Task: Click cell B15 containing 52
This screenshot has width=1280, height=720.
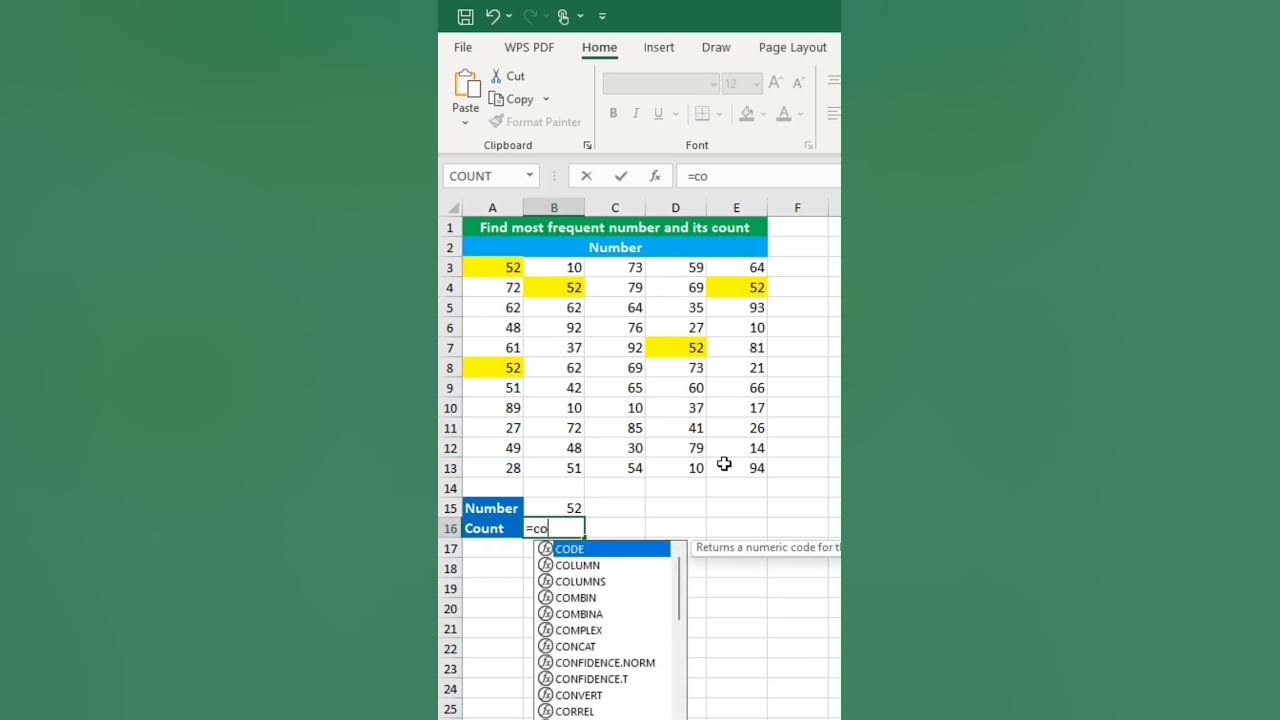Action: [554, 508]
